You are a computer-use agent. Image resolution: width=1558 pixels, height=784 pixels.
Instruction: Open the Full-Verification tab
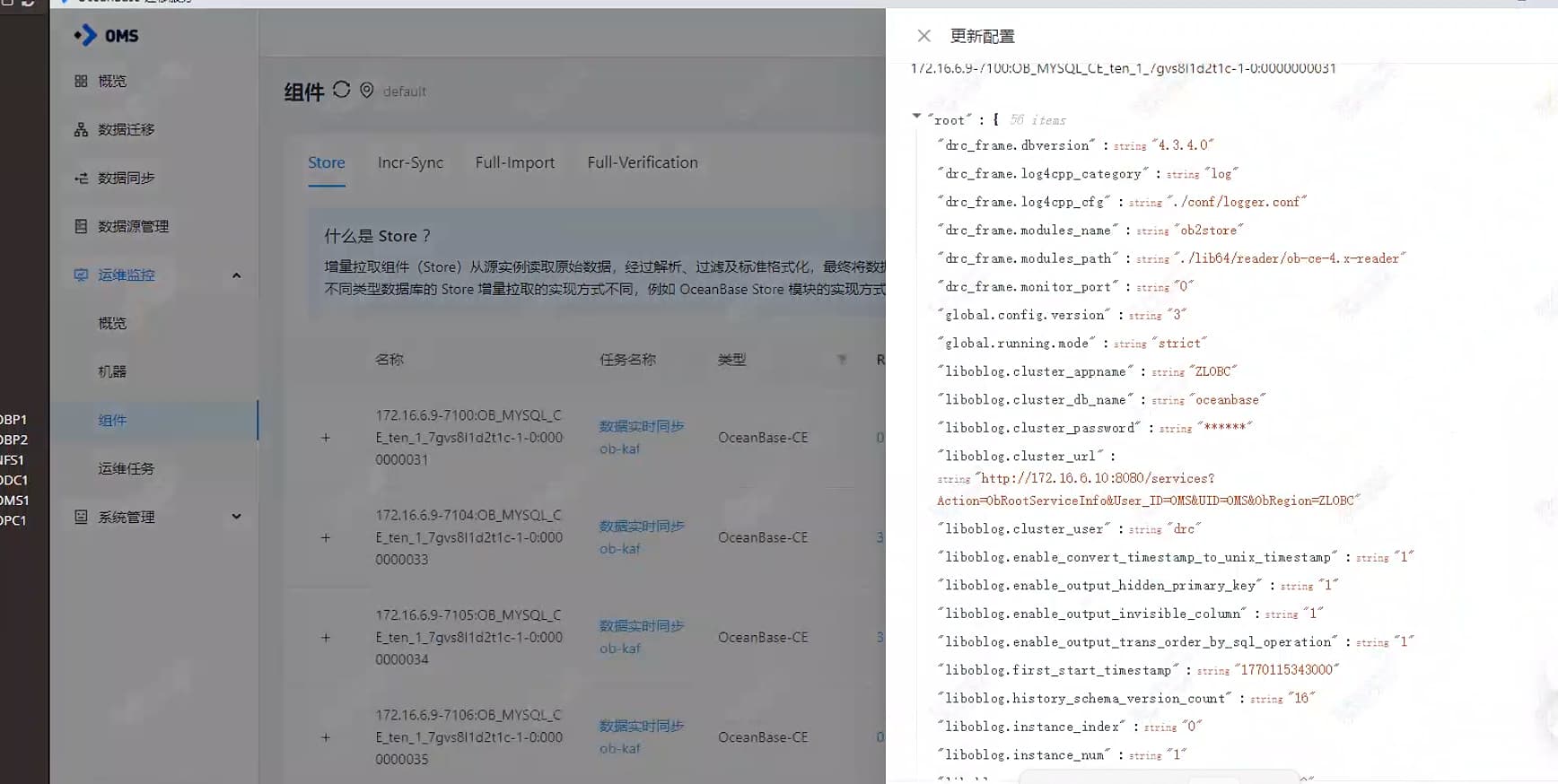[x=642, y=162]
